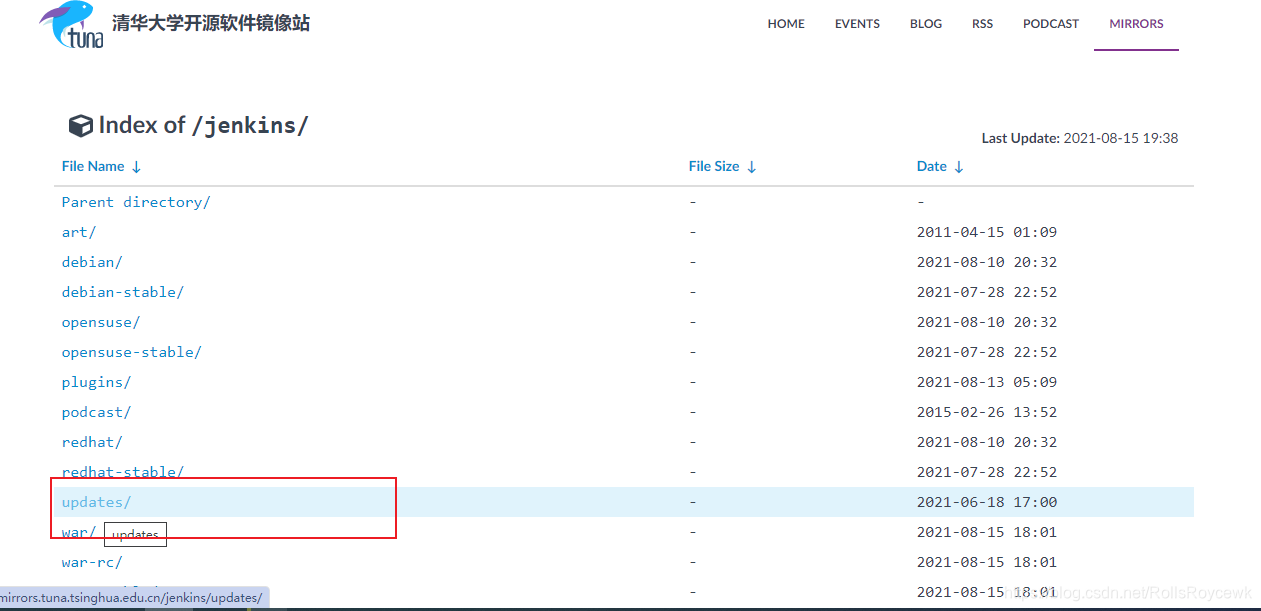Open the podcast/ directory
Viewport: 1261px width, 611px height.
point(97,412)
